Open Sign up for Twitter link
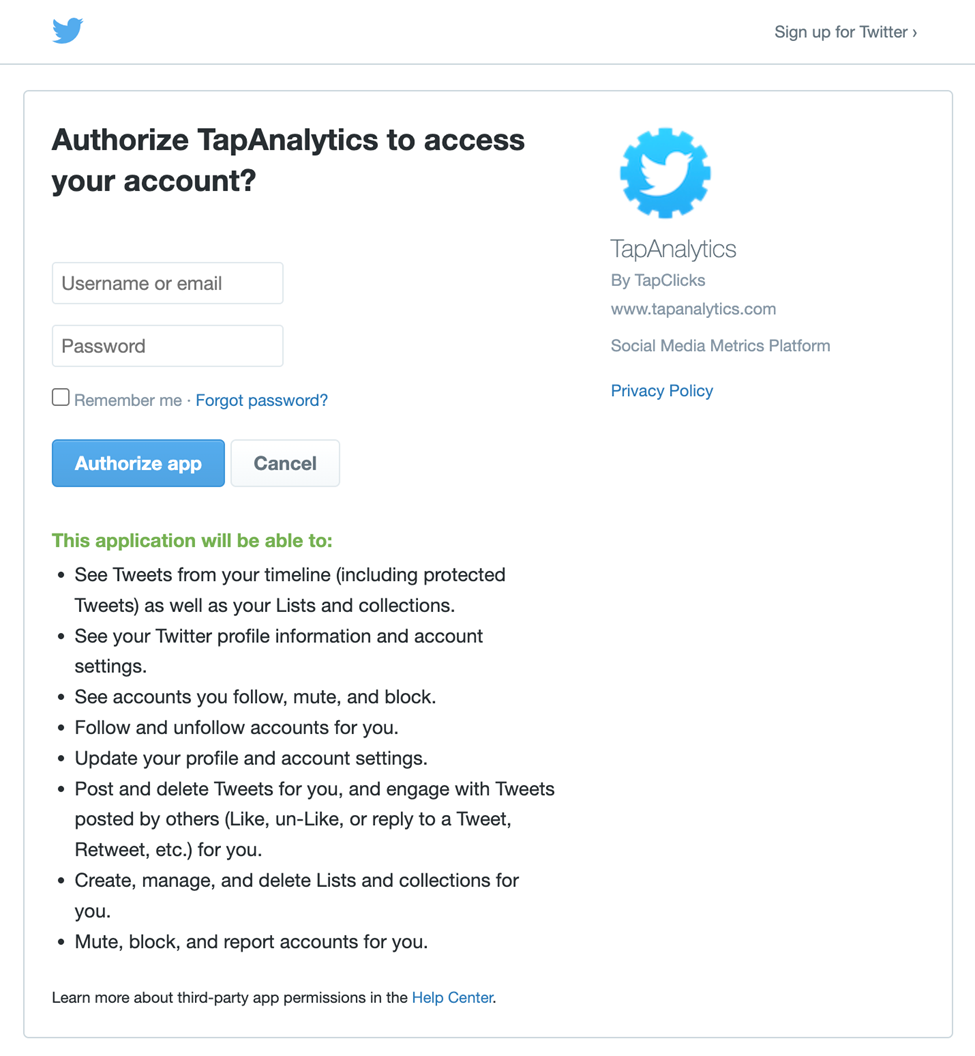The image size is (975, 1056). [x=846, y=32]
